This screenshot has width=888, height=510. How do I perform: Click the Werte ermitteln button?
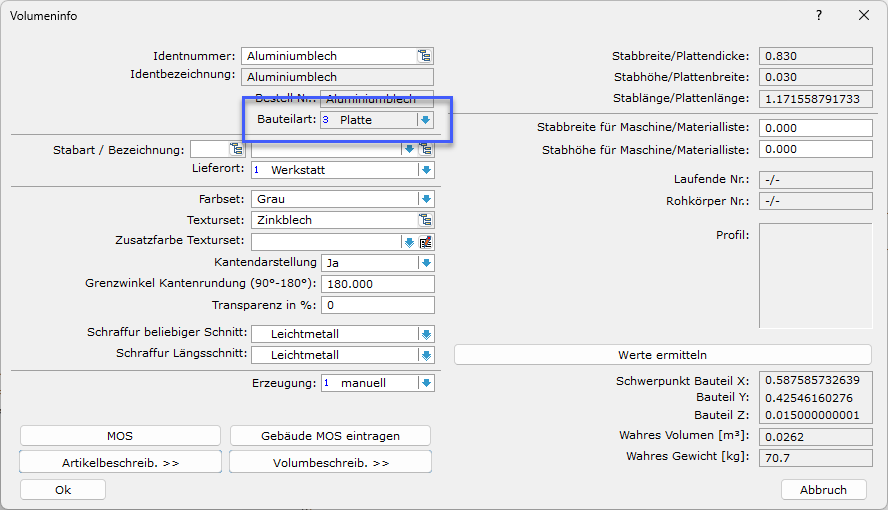(x=662, y=355)
